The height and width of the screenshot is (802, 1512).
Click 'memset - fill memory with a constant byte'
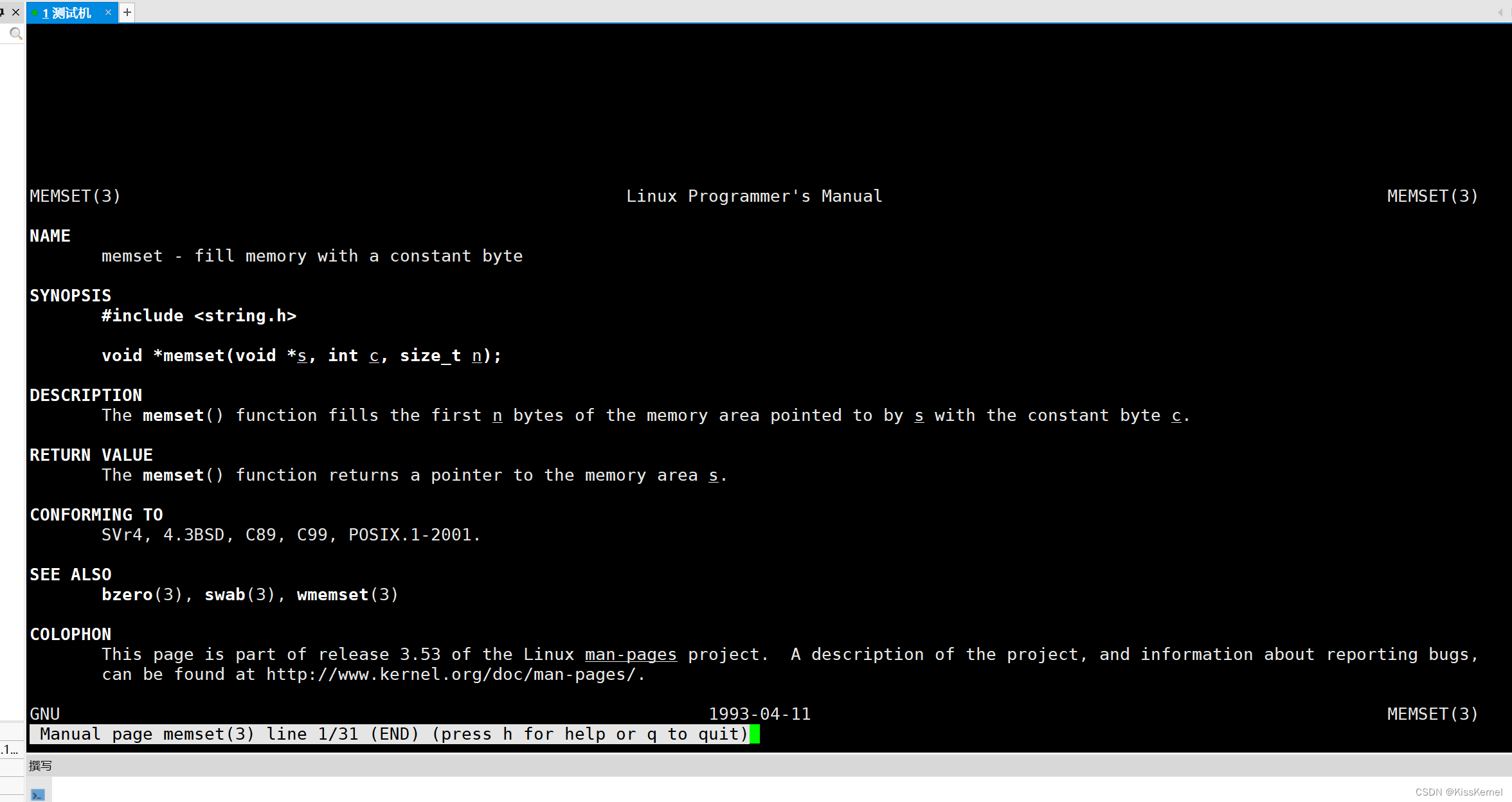312,256
